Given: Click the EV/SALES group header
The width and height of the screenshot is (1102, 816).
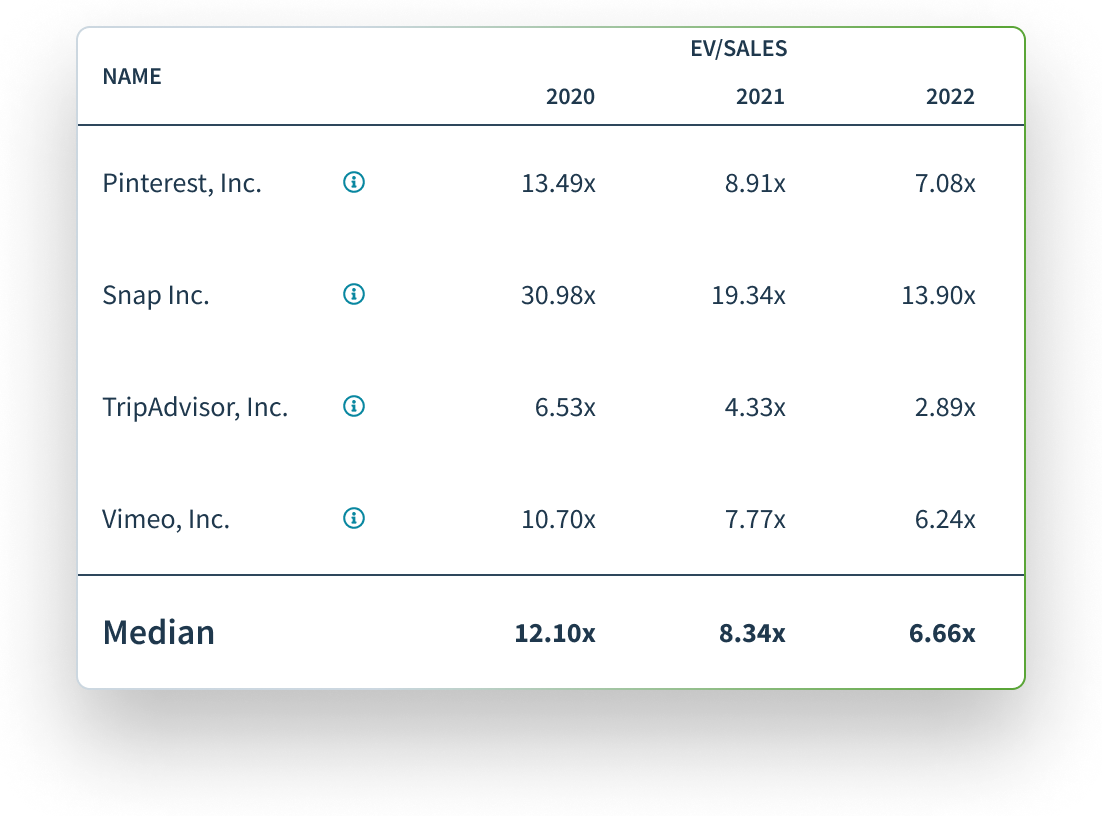Looking at the screenshot, I should coord(739,48).
